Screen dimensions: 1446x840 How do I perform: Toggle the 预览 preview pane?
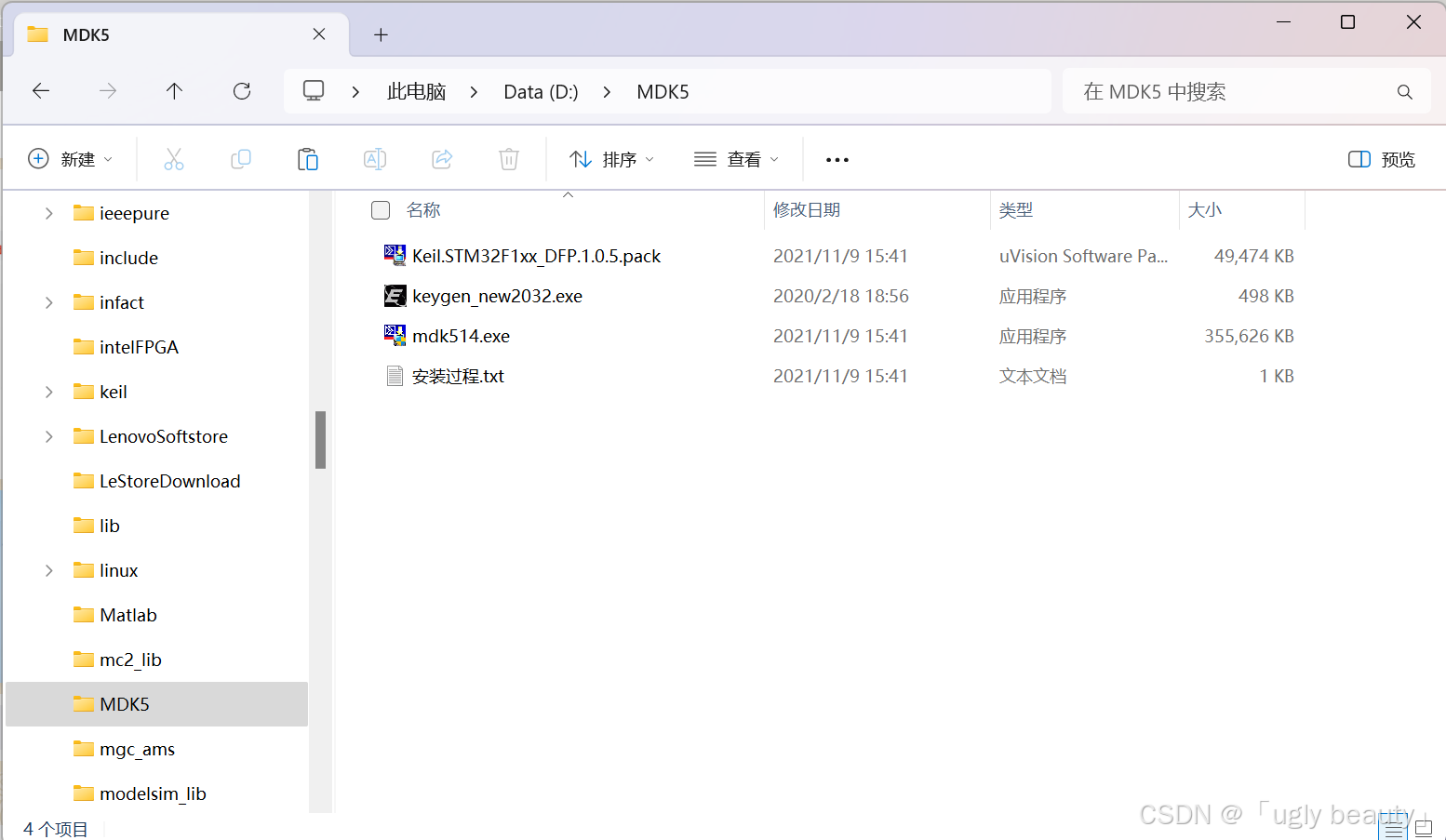tap(1382, 159)
